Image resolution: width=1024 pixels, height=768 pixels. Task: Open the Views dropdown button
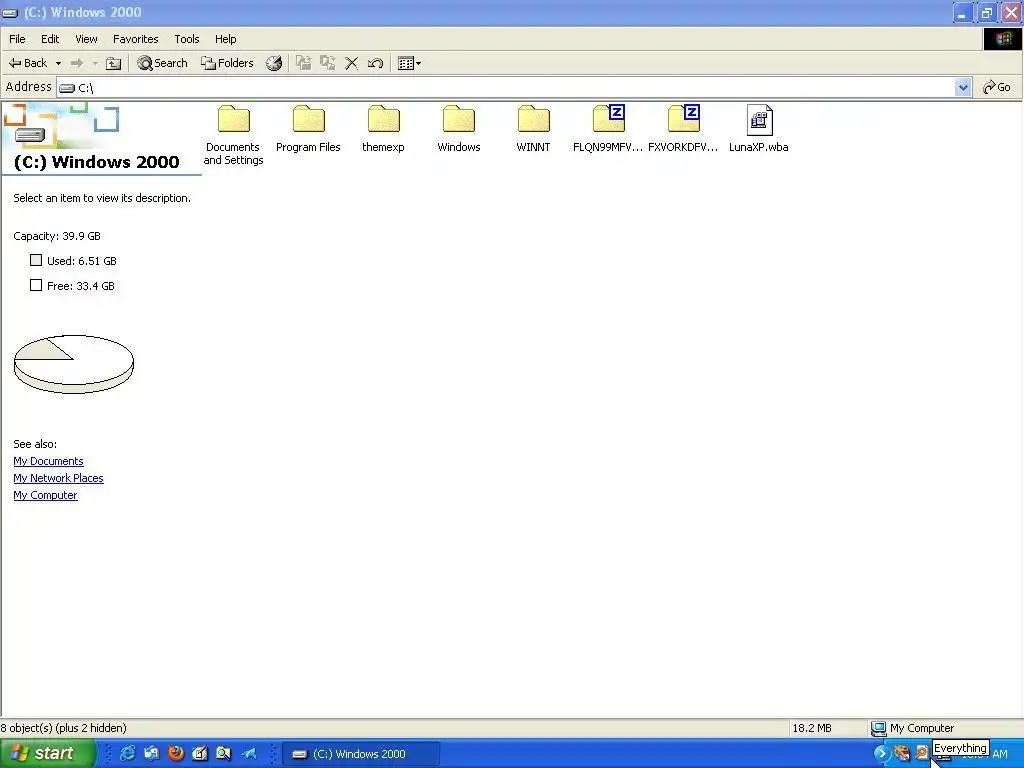click(x=409, y=63)
